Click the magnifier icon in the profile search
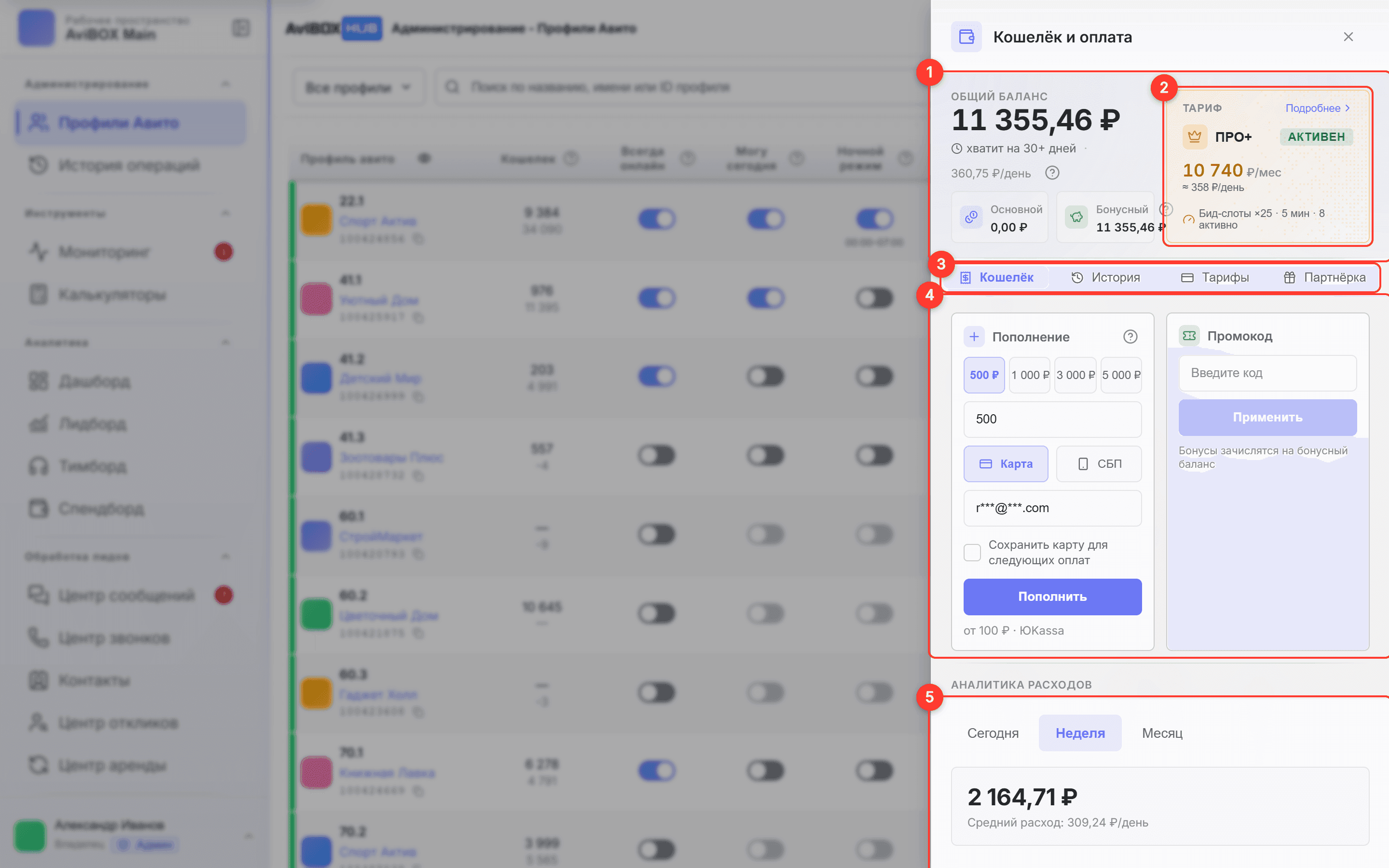Screen dimensions: 1389x868 (452, 87)
